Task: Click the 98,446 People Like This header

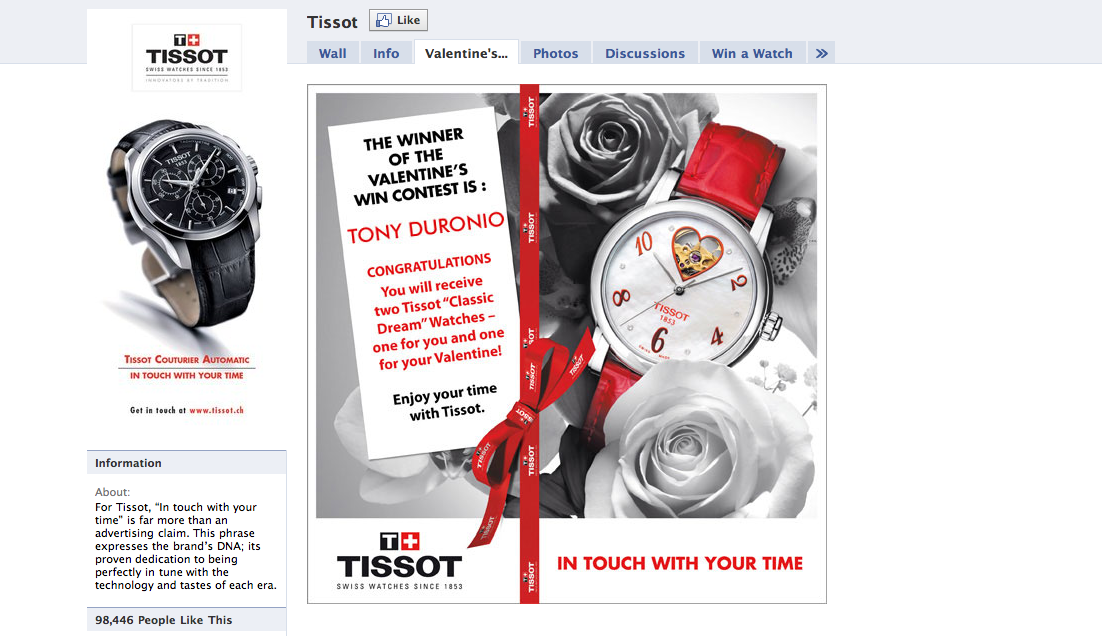Action: (x=186, y=620)
